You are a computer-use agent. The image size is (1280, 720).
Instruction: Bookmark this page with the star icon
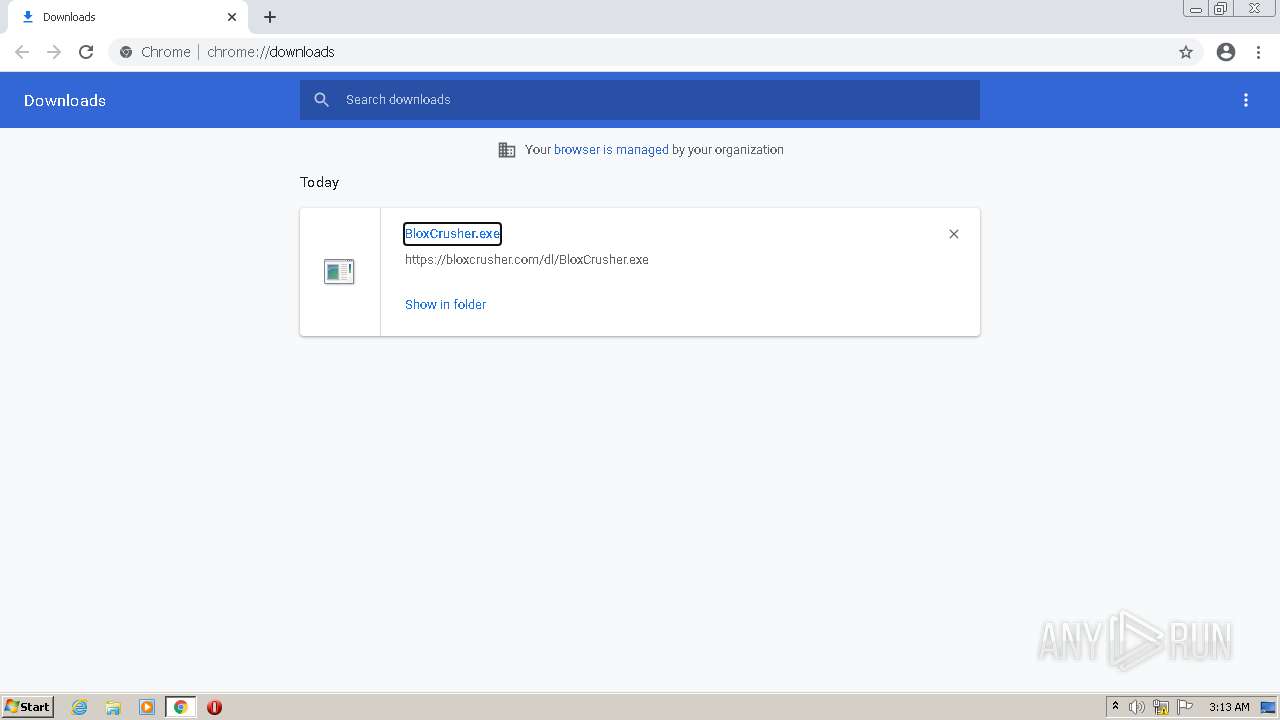tap(1186, 52)
